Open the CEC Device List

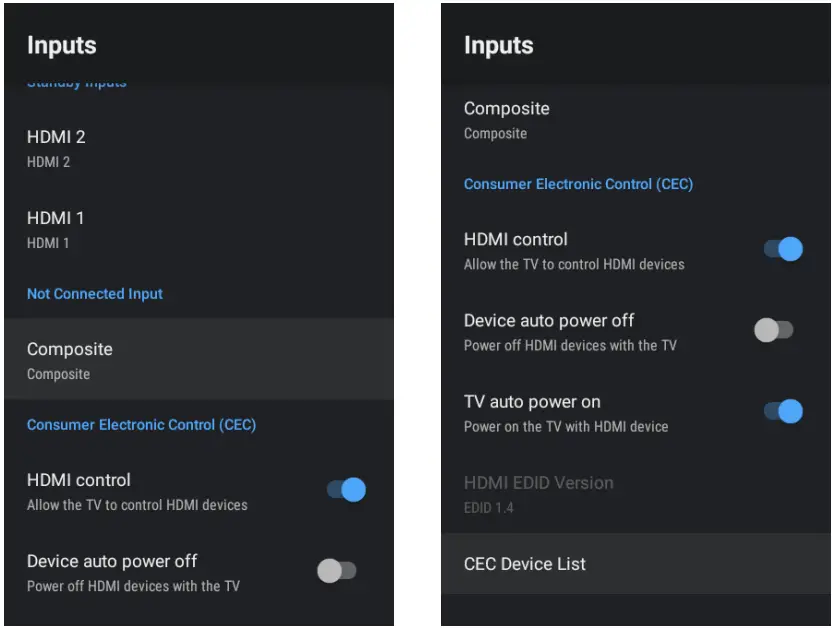click(x=525, y=563)
